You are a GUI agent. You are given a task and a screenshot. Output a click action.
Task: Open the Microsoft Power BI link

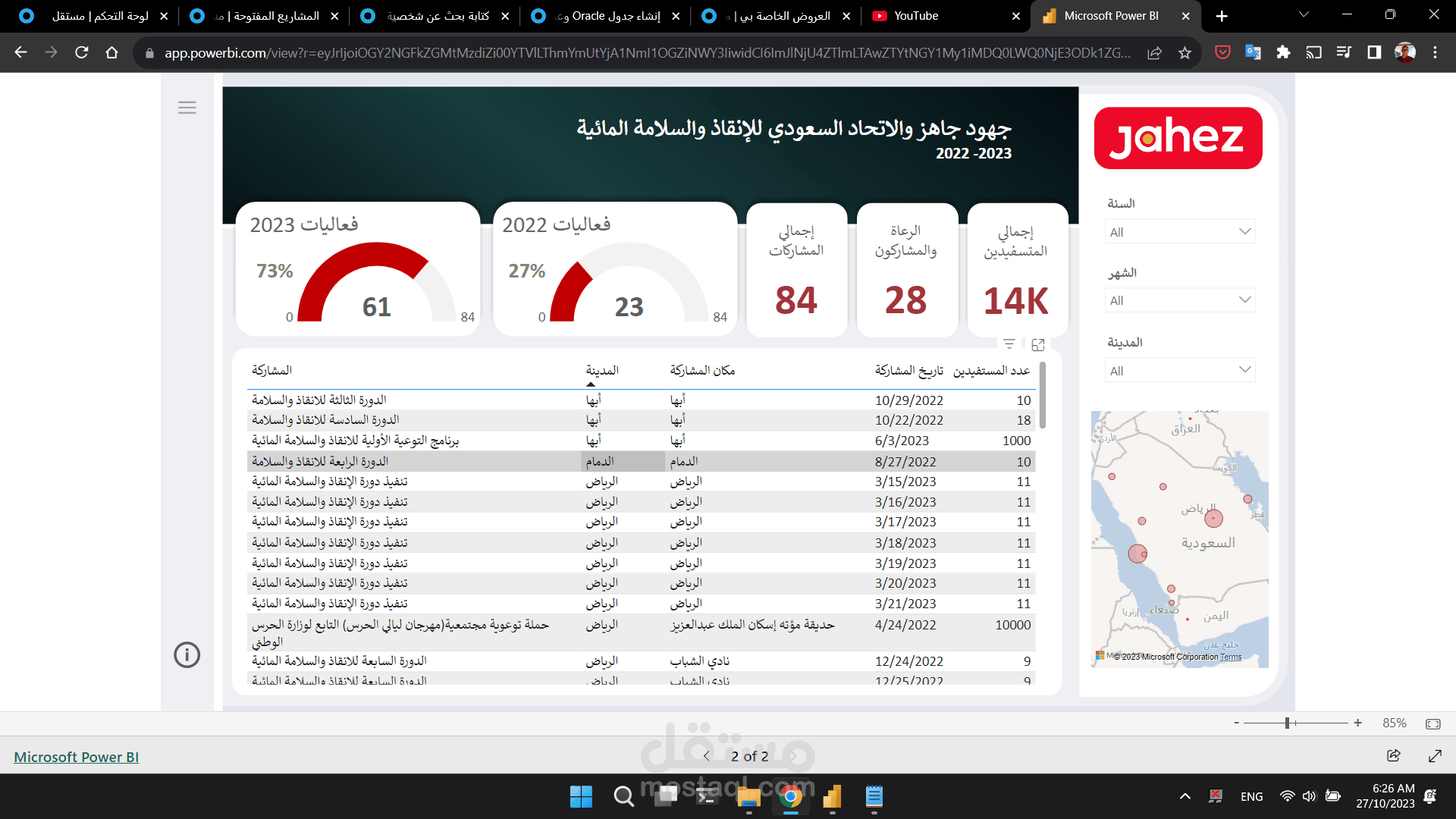pos(76,757)
